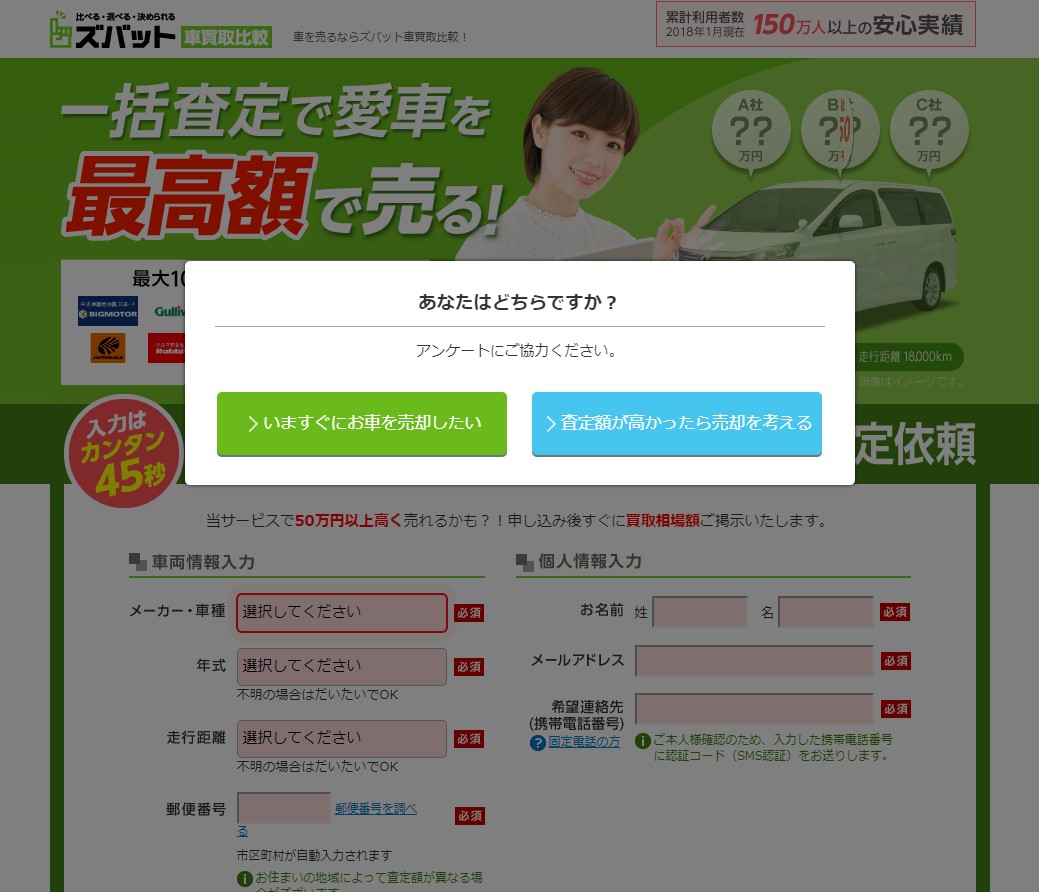Viewport: 1039px width, 892px height.
Task: Click the '車を売るならズバット車買取比較！' tagline
Action: click(x=380, y=37)
